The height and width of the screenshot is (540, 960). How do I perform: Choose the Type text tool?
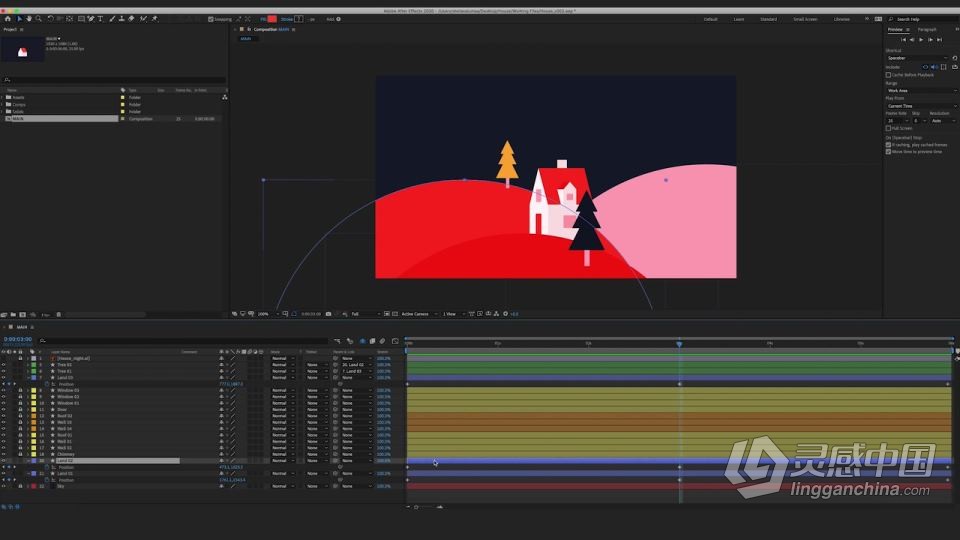(x=100, y=19)
